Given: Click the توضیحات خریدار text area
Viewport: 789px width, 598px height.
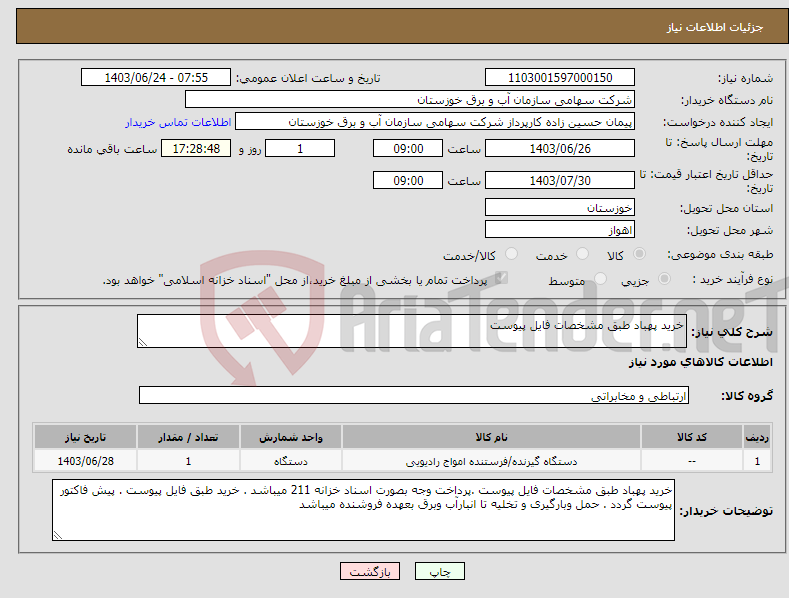Looking at the screenshot, I should pyautogui.click(x=363, y=510).
